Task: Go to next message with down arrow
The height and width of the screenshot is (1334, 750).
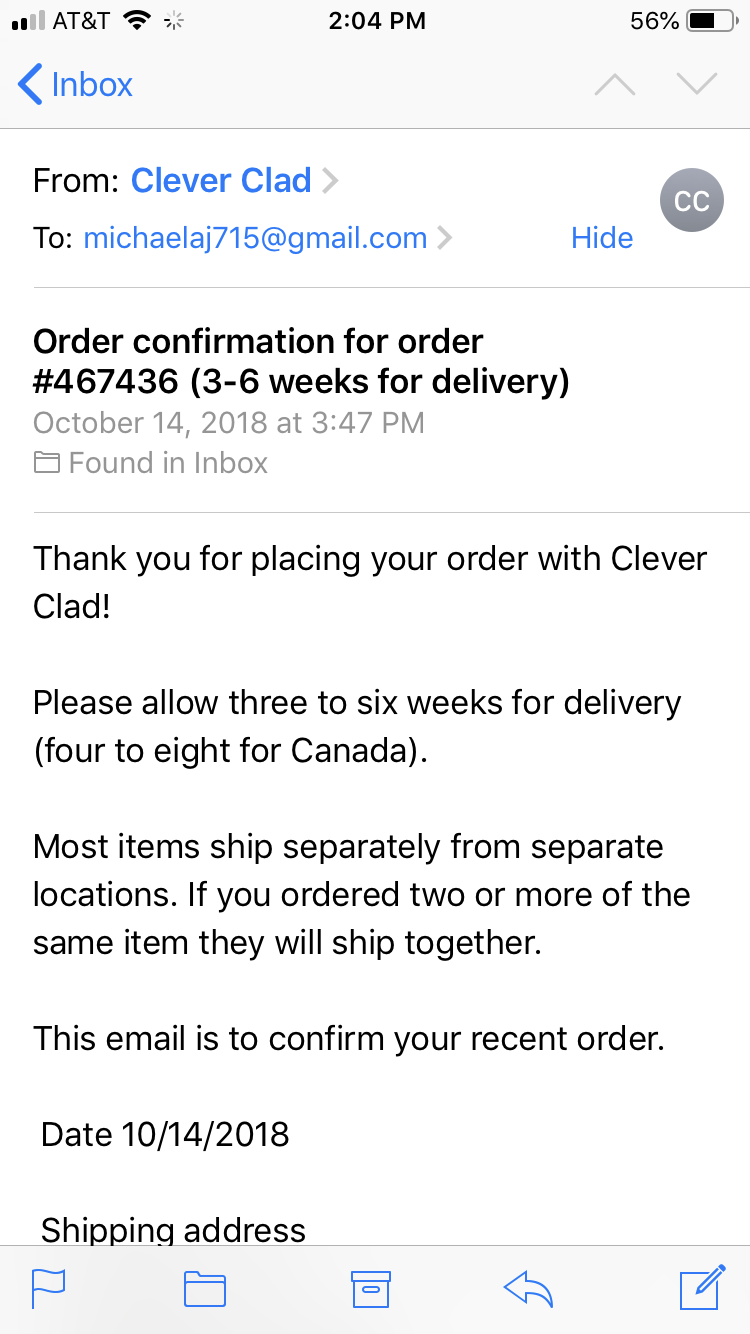Action: point(697,85)
